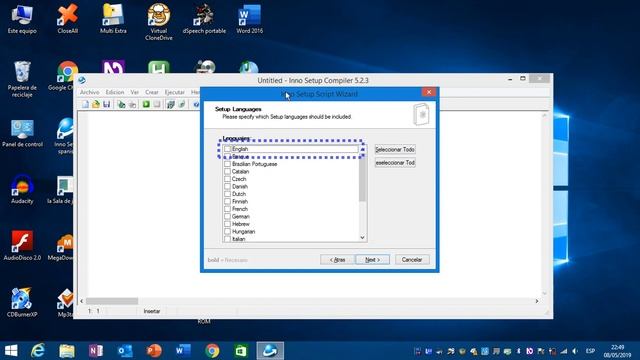Image resolution: width=640 pixels, height=360 pixels.
Task: Click the Target Setup toolbar icon
Action: 171,104
